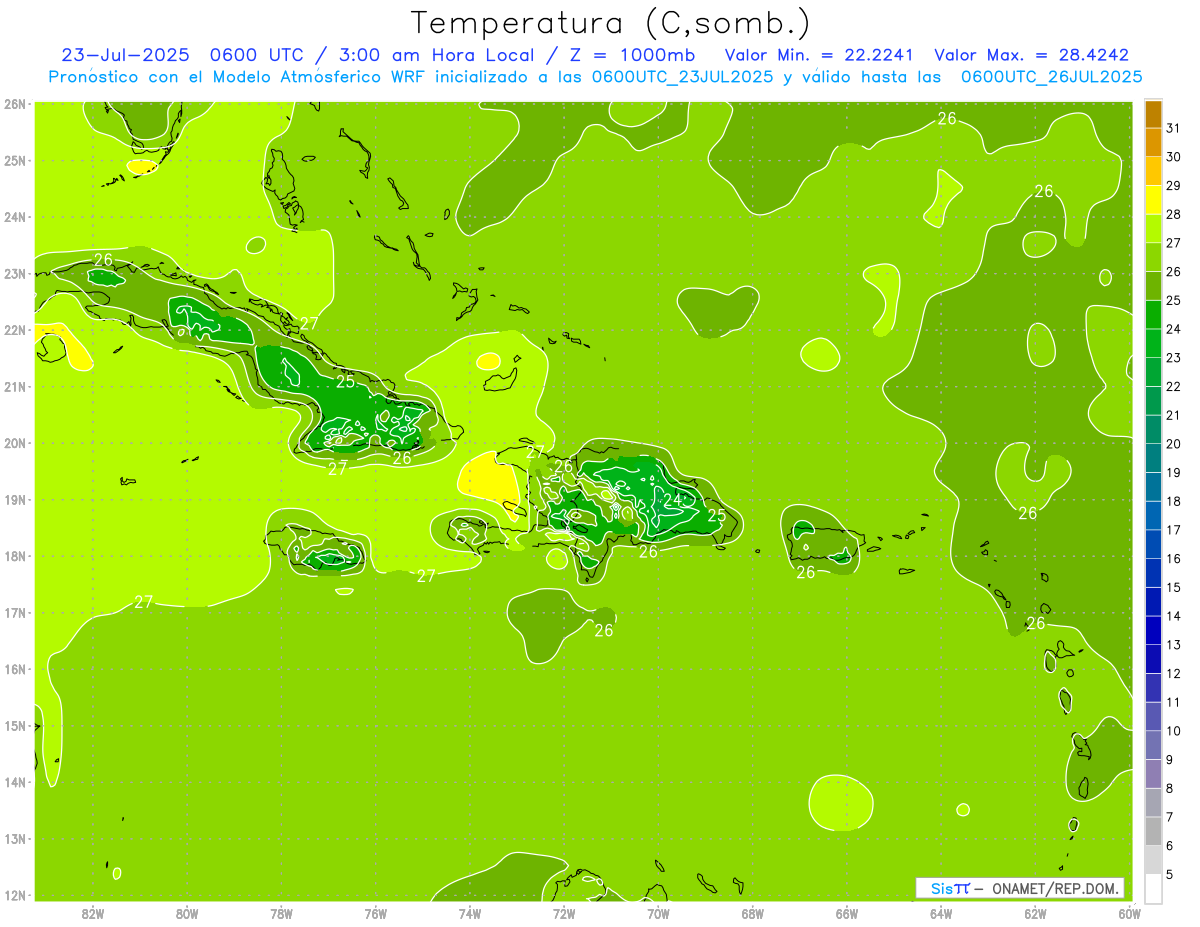Click the 19 label on color legend

tap(1173, 472)
